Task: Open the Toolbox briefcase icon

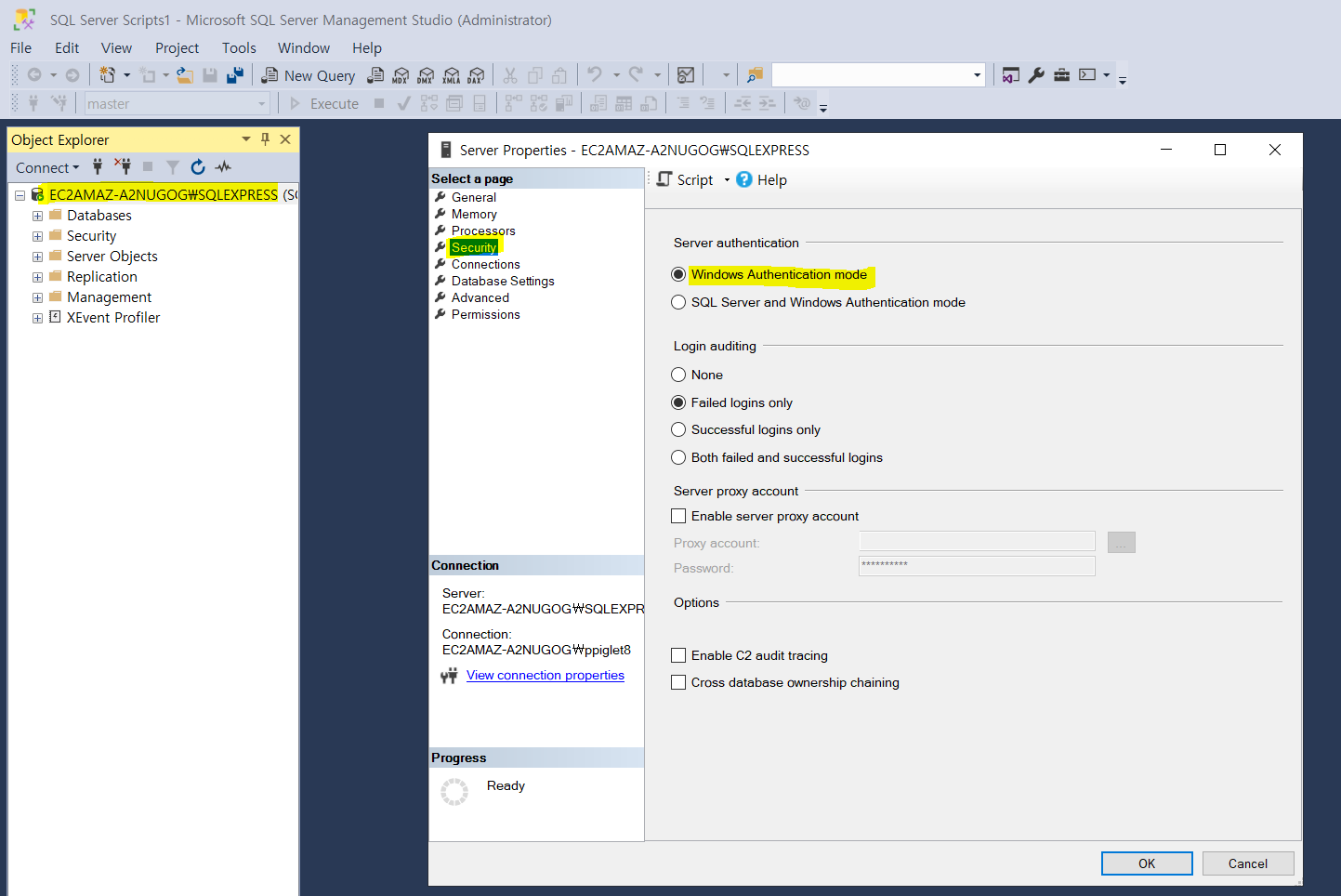Action: coord(1061,75)
